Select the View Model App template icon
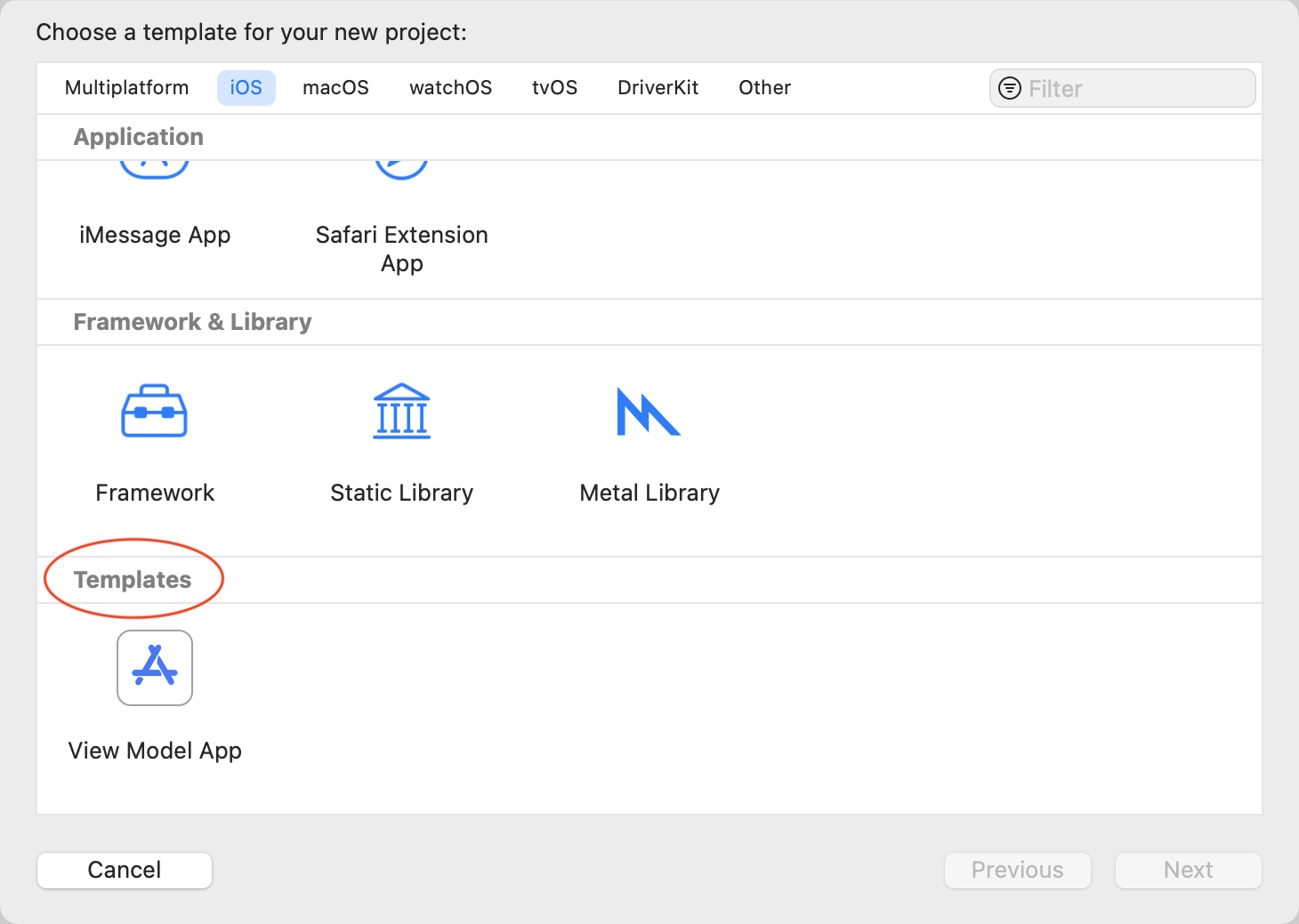Screen dimensions: 1299x924 [x=155, y=668]
